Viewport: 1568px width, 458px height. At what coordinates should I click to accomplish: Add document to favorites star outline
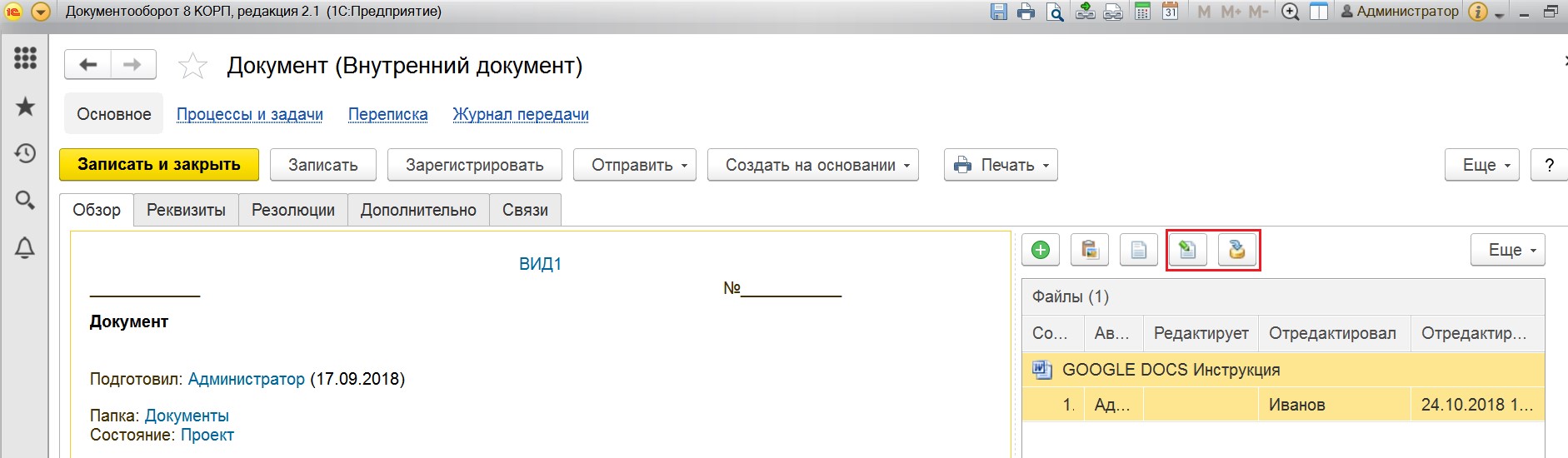(x=192, y=65)
